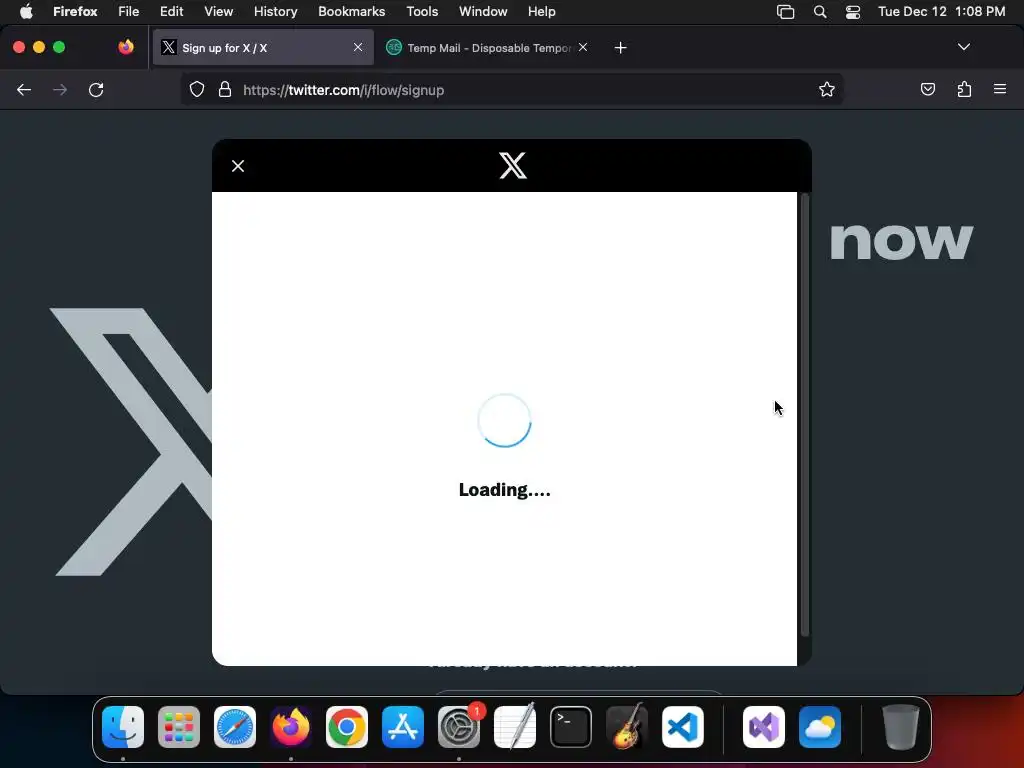Open the Apple menu

26,11
